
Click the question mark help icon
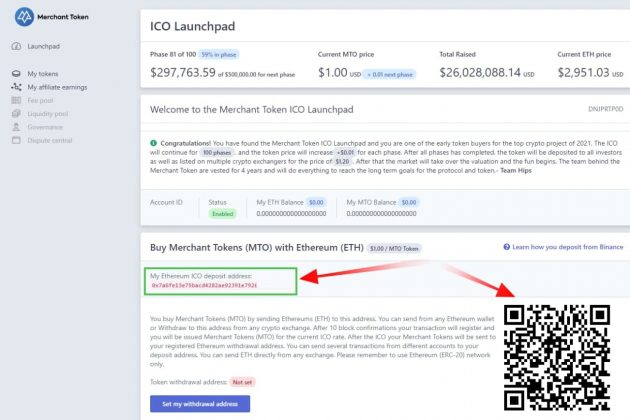tap(507, 247)
